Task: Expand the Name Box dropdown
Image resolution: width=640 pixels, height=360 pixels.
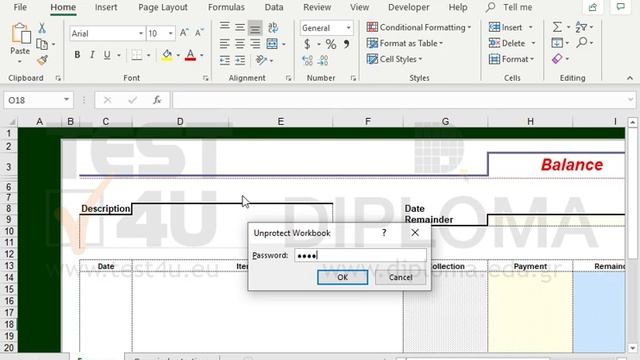Action: coord(66,100)
